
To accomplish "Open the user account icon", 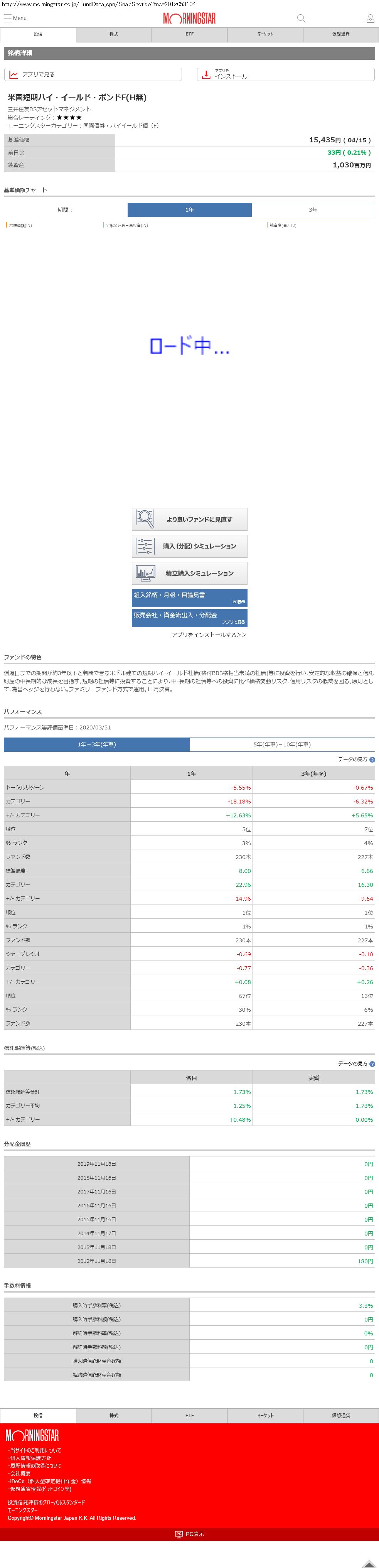I will coord(370,18).
